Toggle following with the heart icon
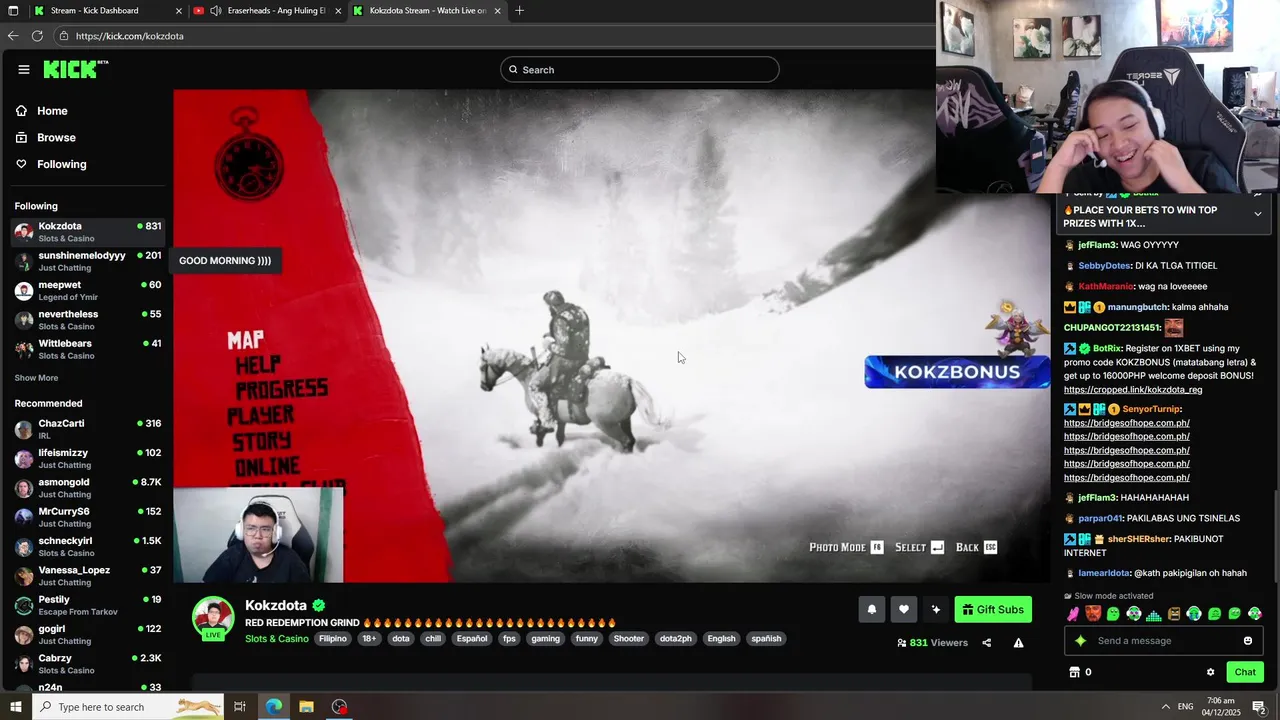1280x720 pixels. (903, 610)
